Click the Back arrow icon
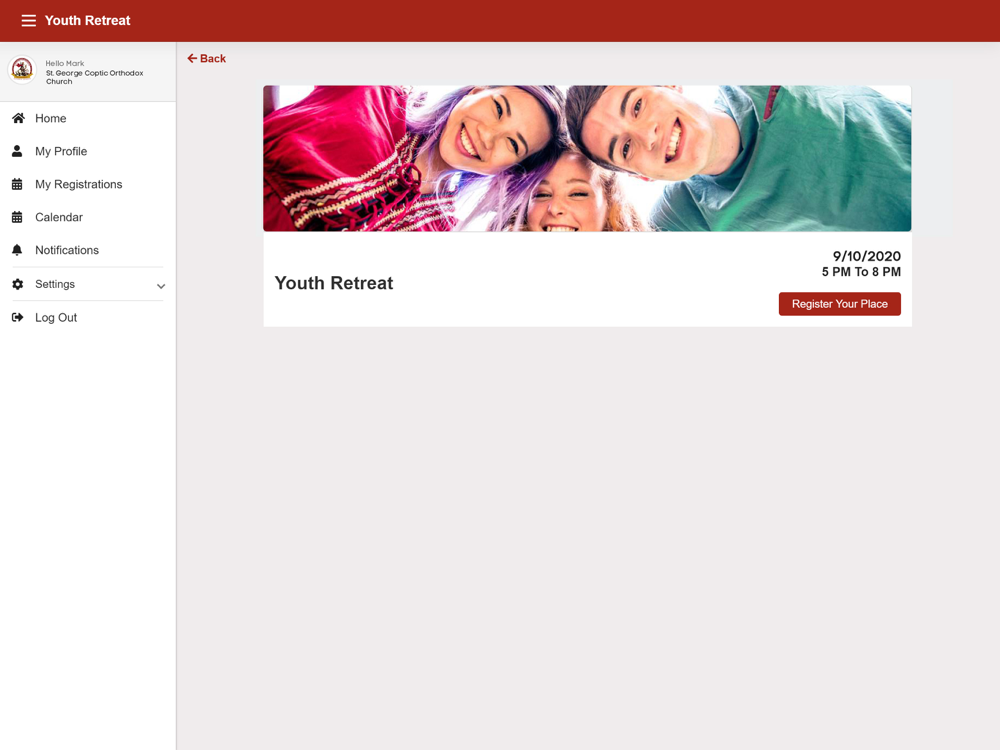The width and height of the screenshot is (1000, 750). pos(192,59)
